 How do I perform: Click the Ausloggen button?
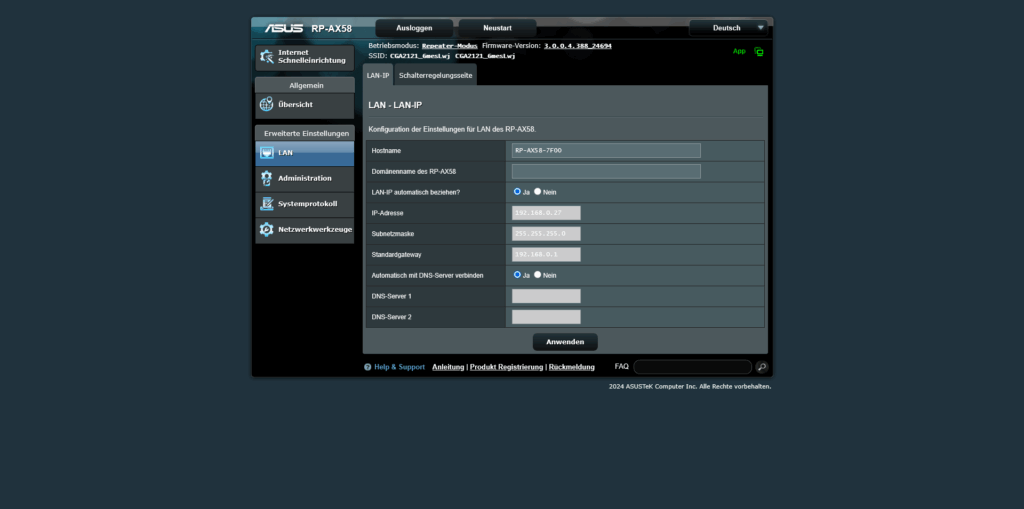point(414,28)
